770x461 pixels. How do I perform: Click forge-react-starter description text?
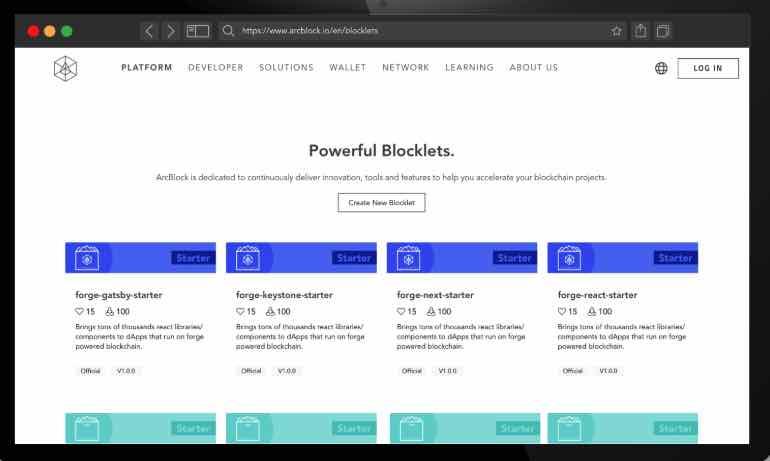[x=622, y=336]
